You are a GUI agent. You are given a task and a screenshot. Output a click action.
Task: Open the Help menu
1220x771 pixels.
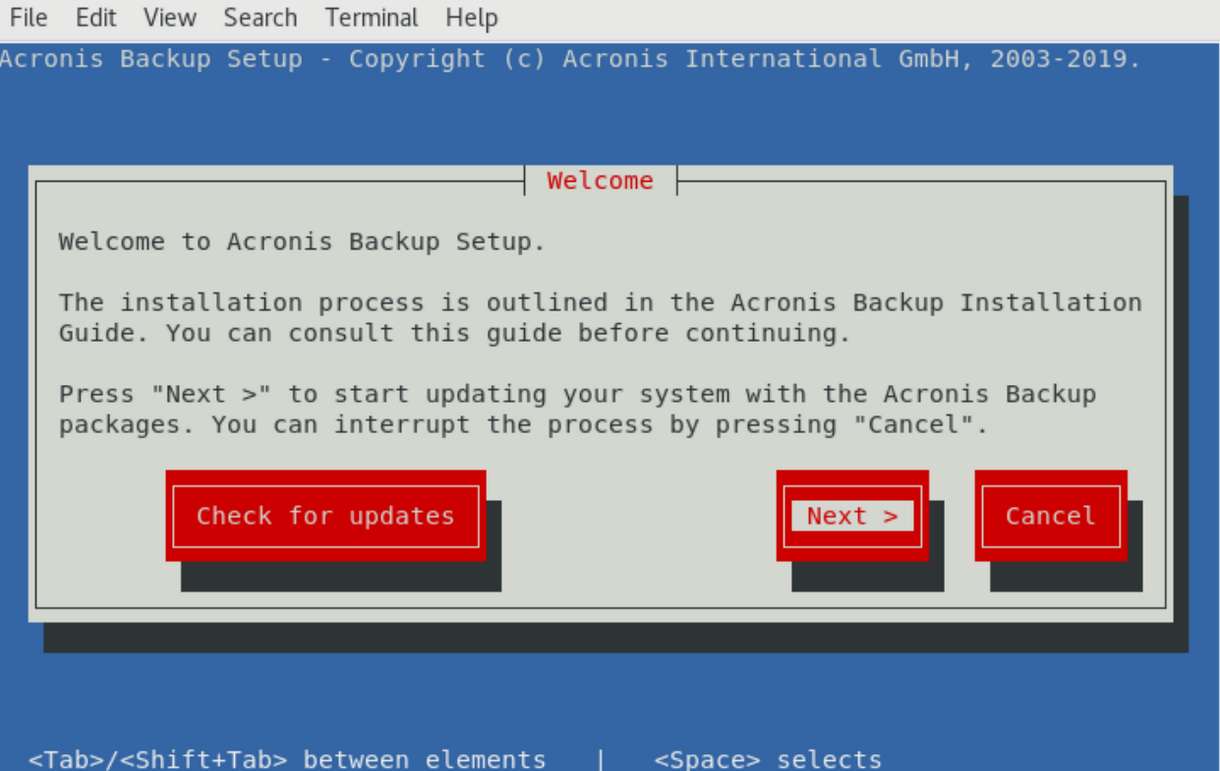[472, 17]
